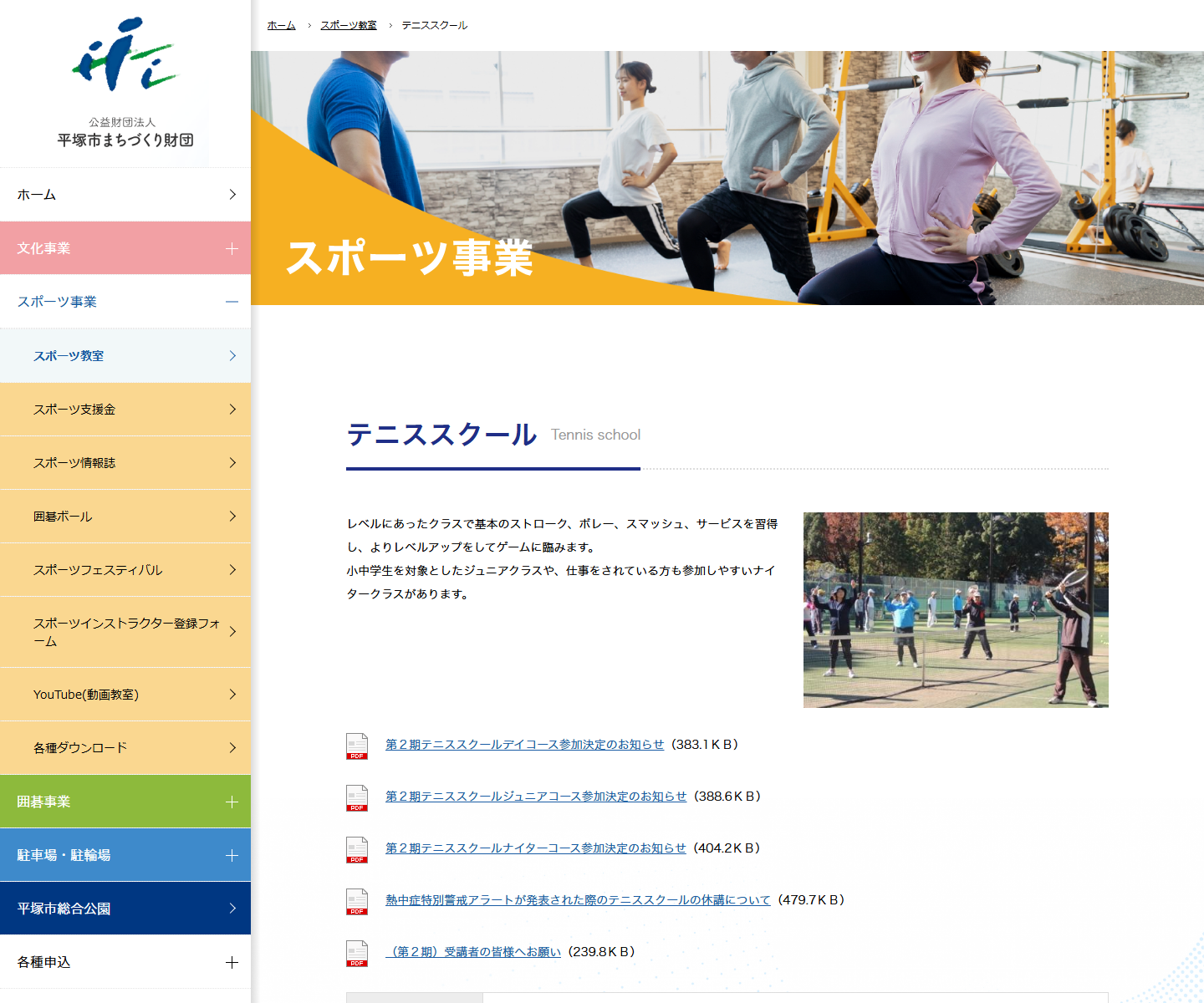Click スポーツ教室 breadcrumb link

(349, 25)
